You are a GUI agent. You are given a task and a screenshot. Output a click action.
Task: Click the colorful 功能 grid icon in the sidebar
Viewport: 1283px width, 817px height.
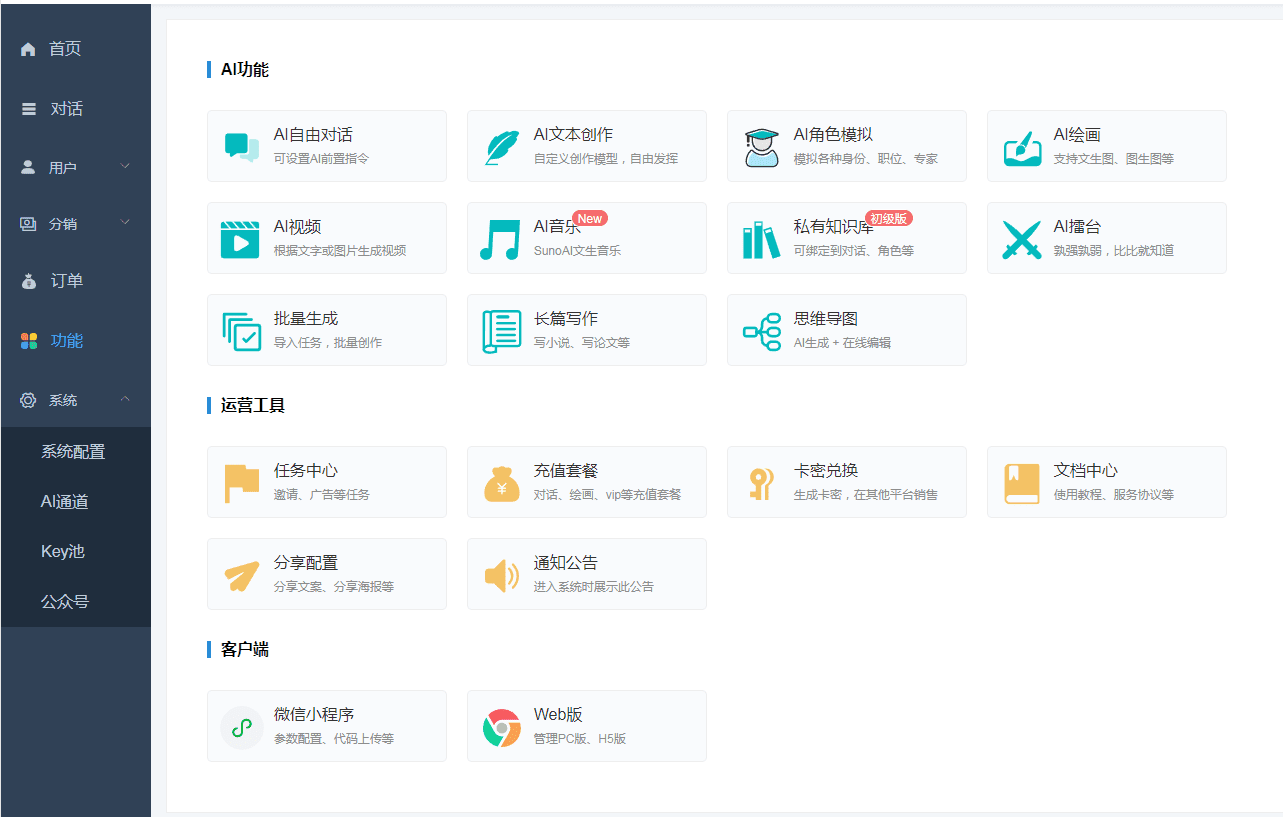click(x=29, y=341)
